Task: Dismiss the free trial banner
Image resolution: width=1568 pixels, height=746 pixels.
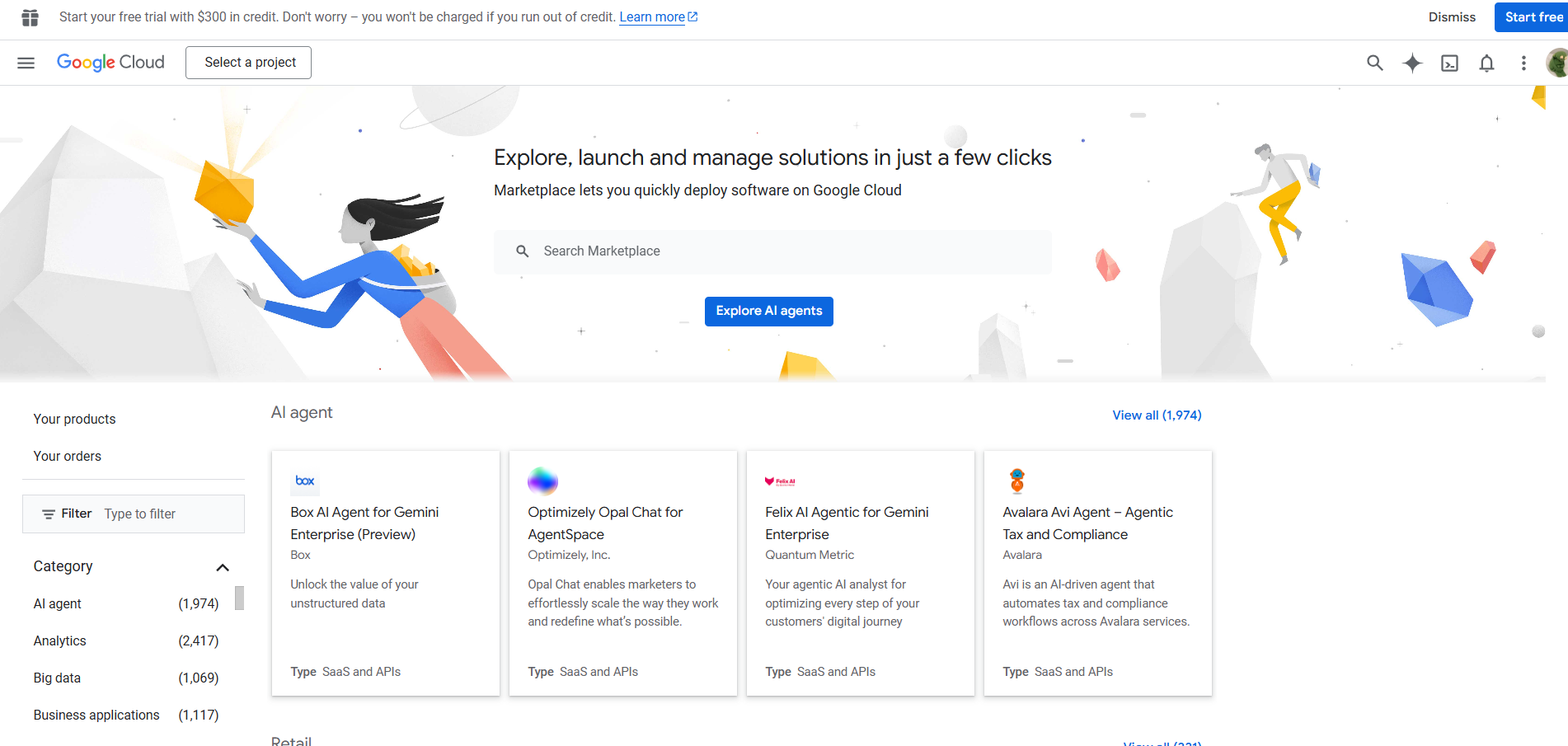Action: [x=1452, y=17]
